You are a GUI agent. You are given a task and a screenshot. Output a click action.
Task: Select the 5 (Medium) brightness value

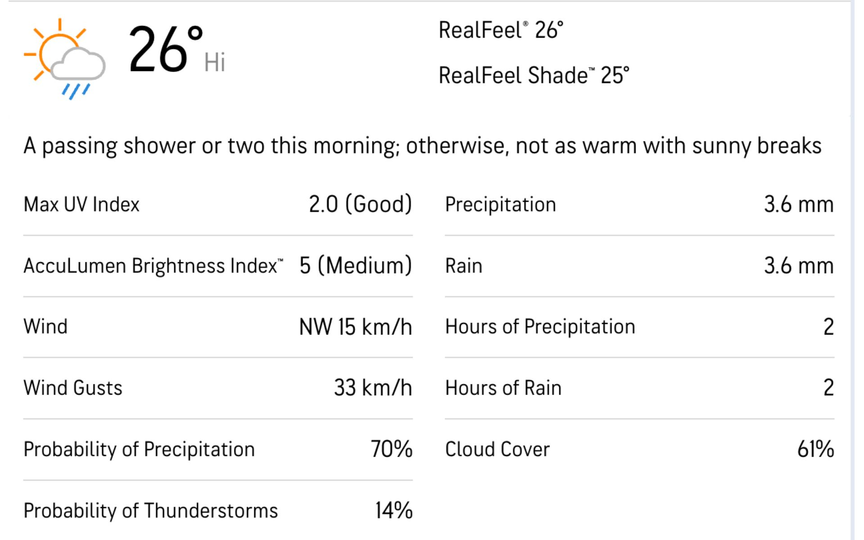(356, 266)
